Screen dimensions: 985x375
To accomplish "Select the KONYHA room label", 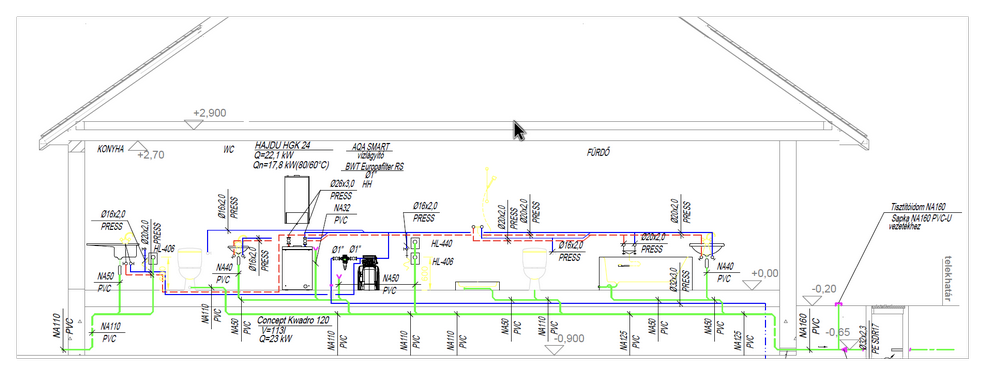I will coord(111,149).
